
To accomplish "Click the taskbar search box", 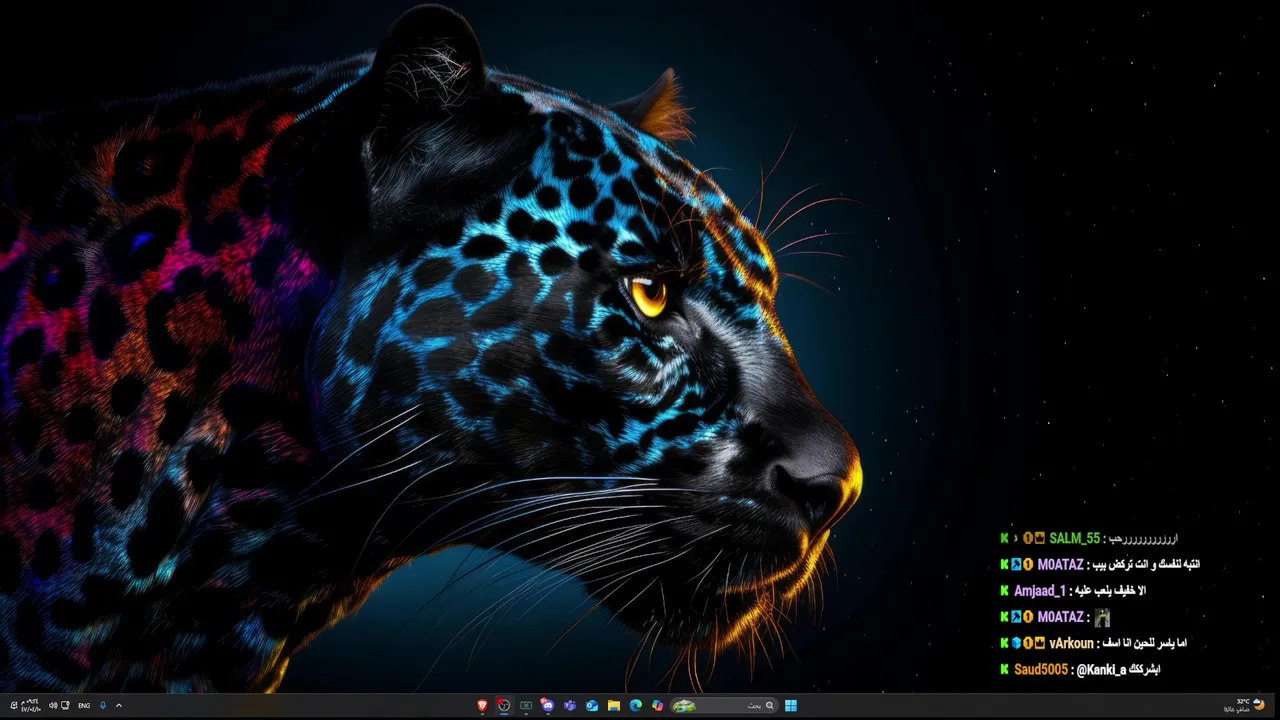I will 725,705.
